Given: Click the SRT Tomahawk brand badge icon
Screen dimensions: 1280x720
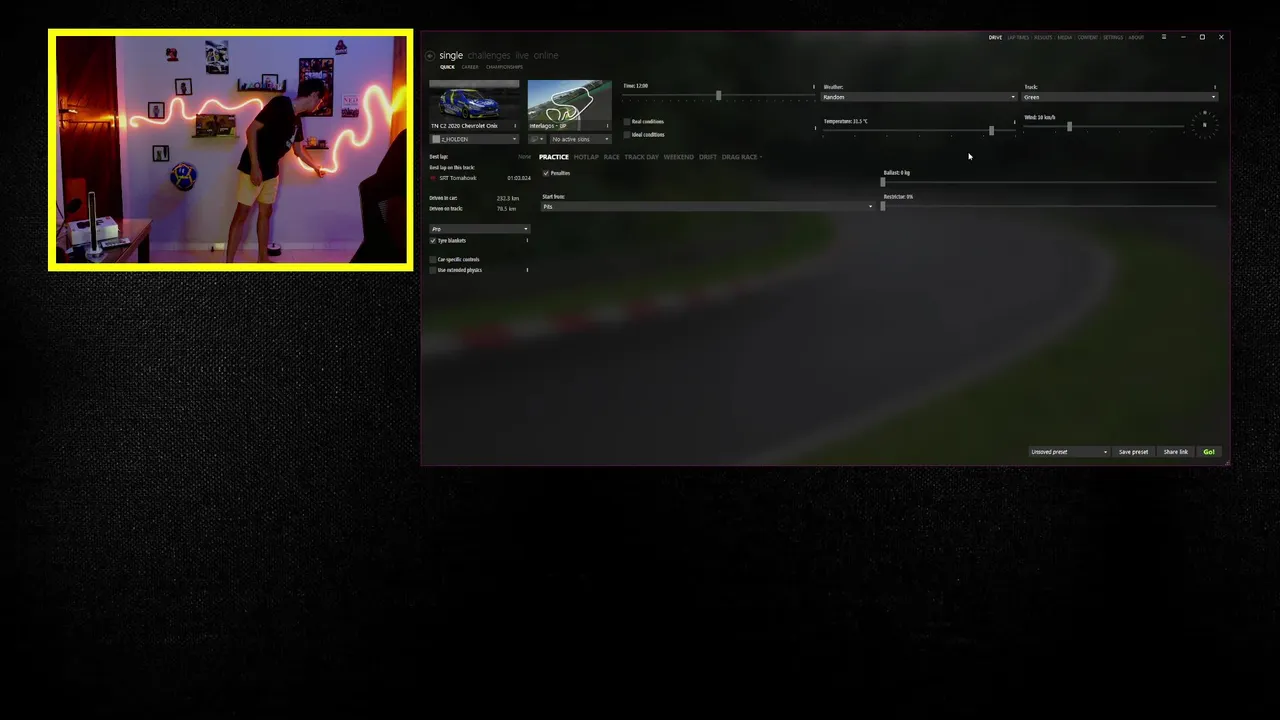Looking at the screenshot, I should tap(434, 178).
